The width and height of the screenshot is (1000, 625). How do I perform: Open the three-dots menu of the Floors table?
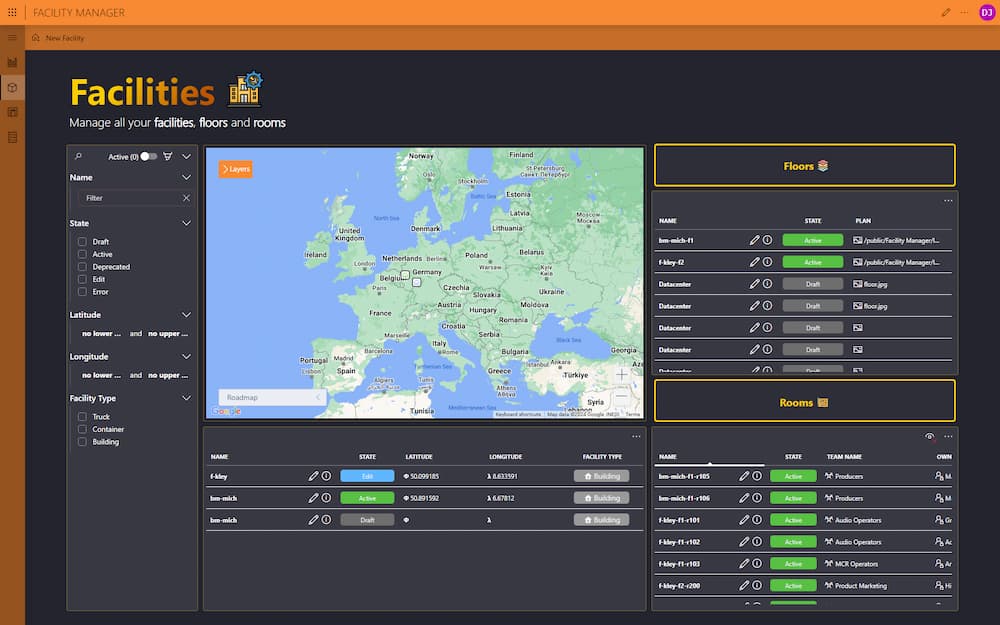tap(948, 200)
